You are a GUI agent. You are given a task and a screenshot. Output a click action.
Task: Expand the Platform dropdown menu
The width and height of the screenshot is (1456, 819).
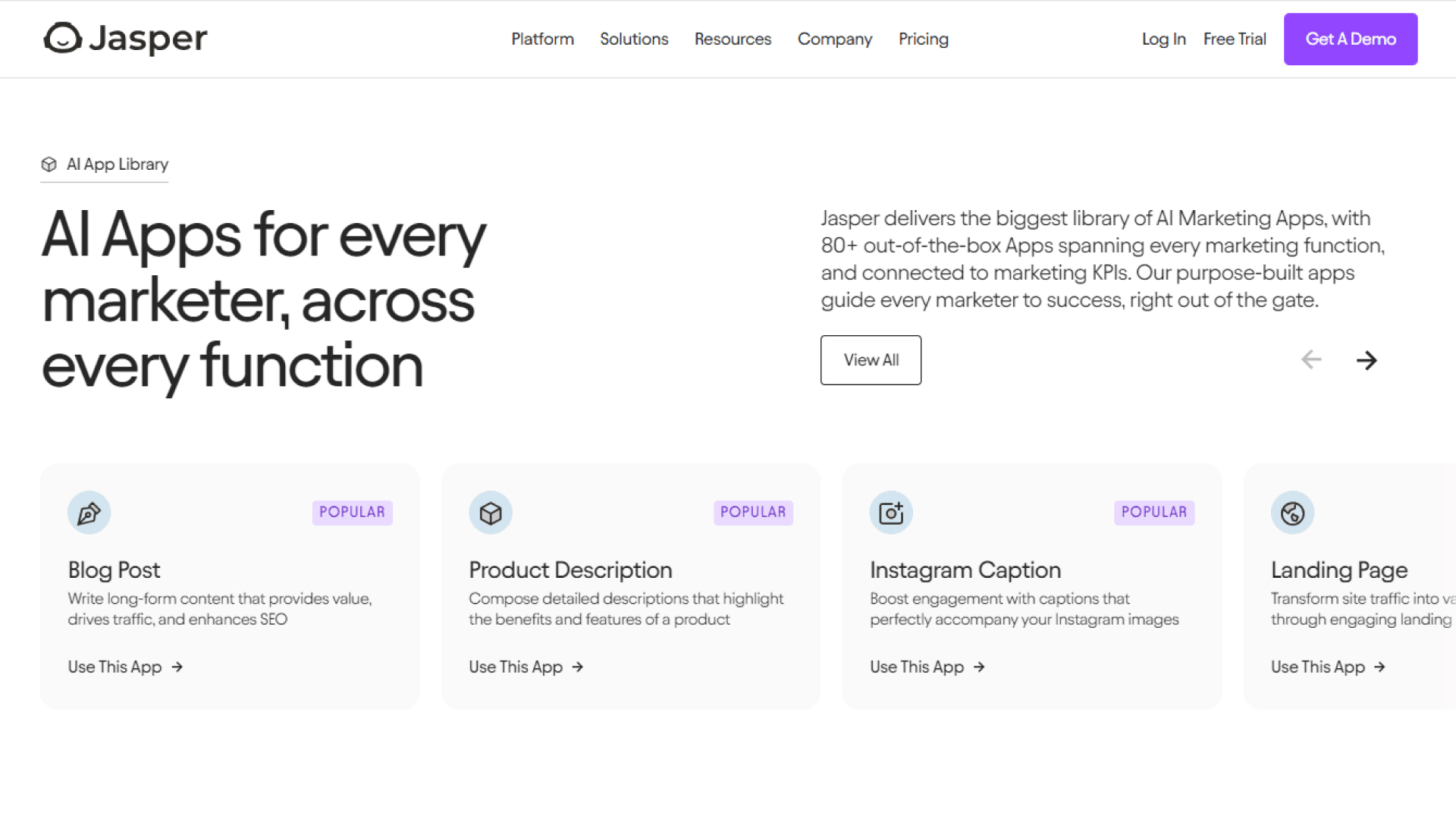point(542,39)
